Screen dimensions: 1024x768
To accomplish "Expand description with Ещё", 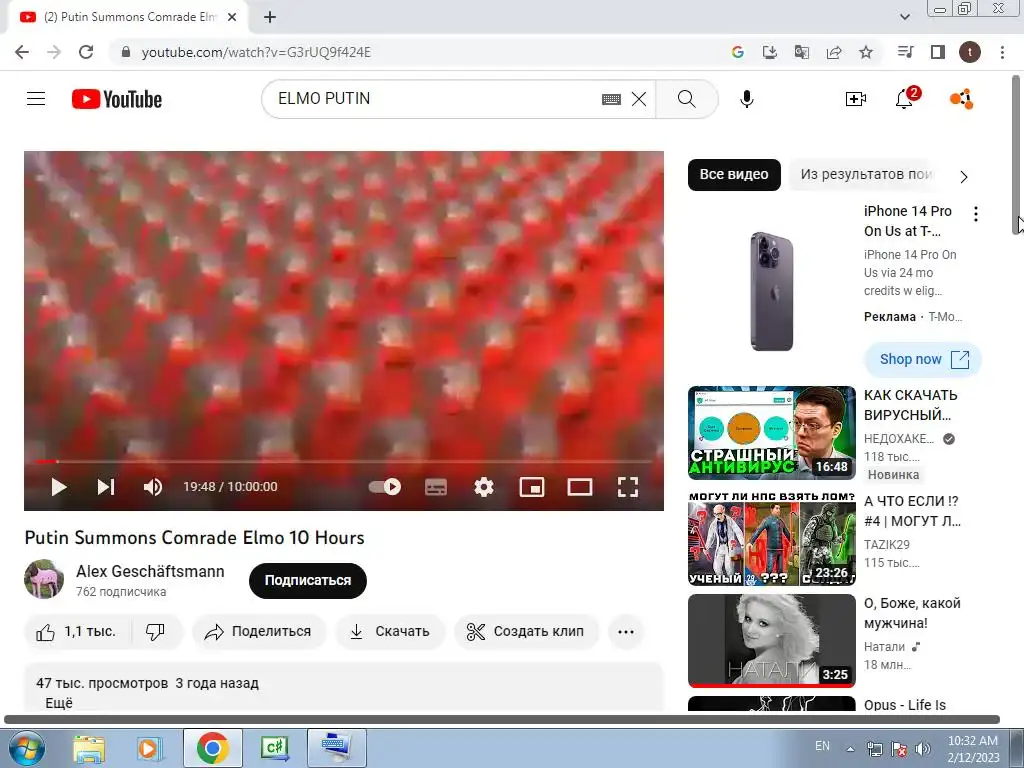I will [59, 703].
